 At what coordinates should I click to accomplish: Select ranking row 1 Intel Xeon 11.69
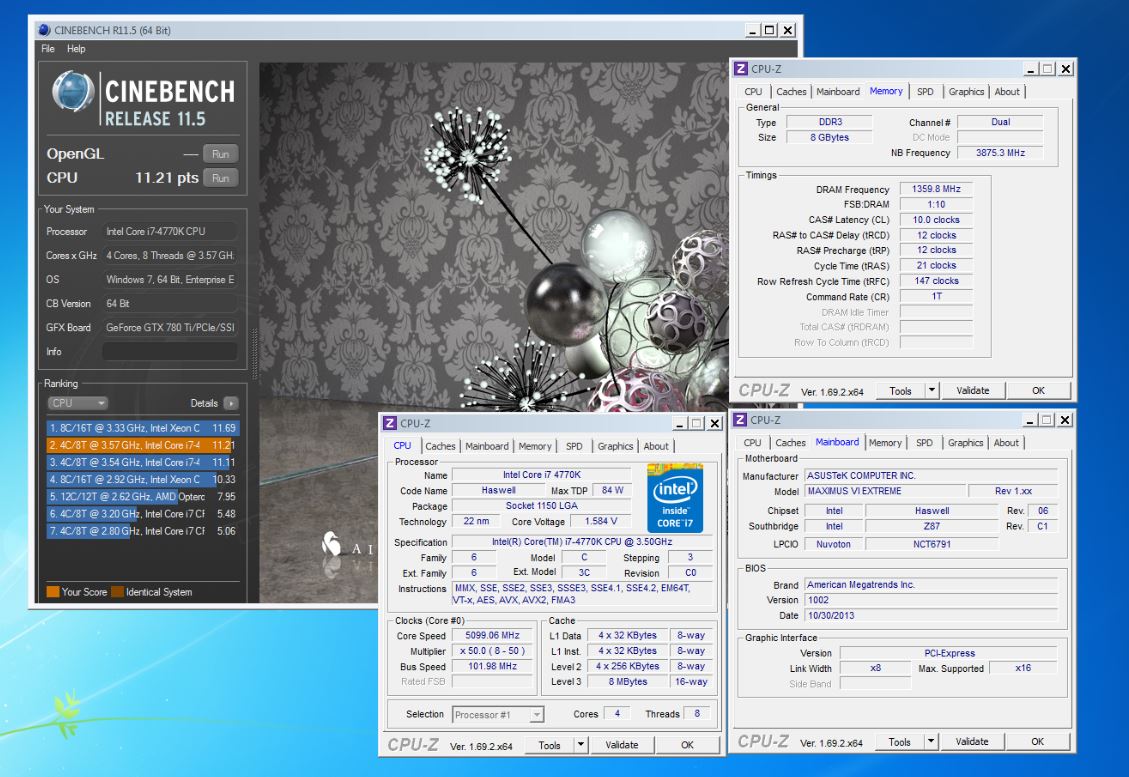(x=143, y=428)
